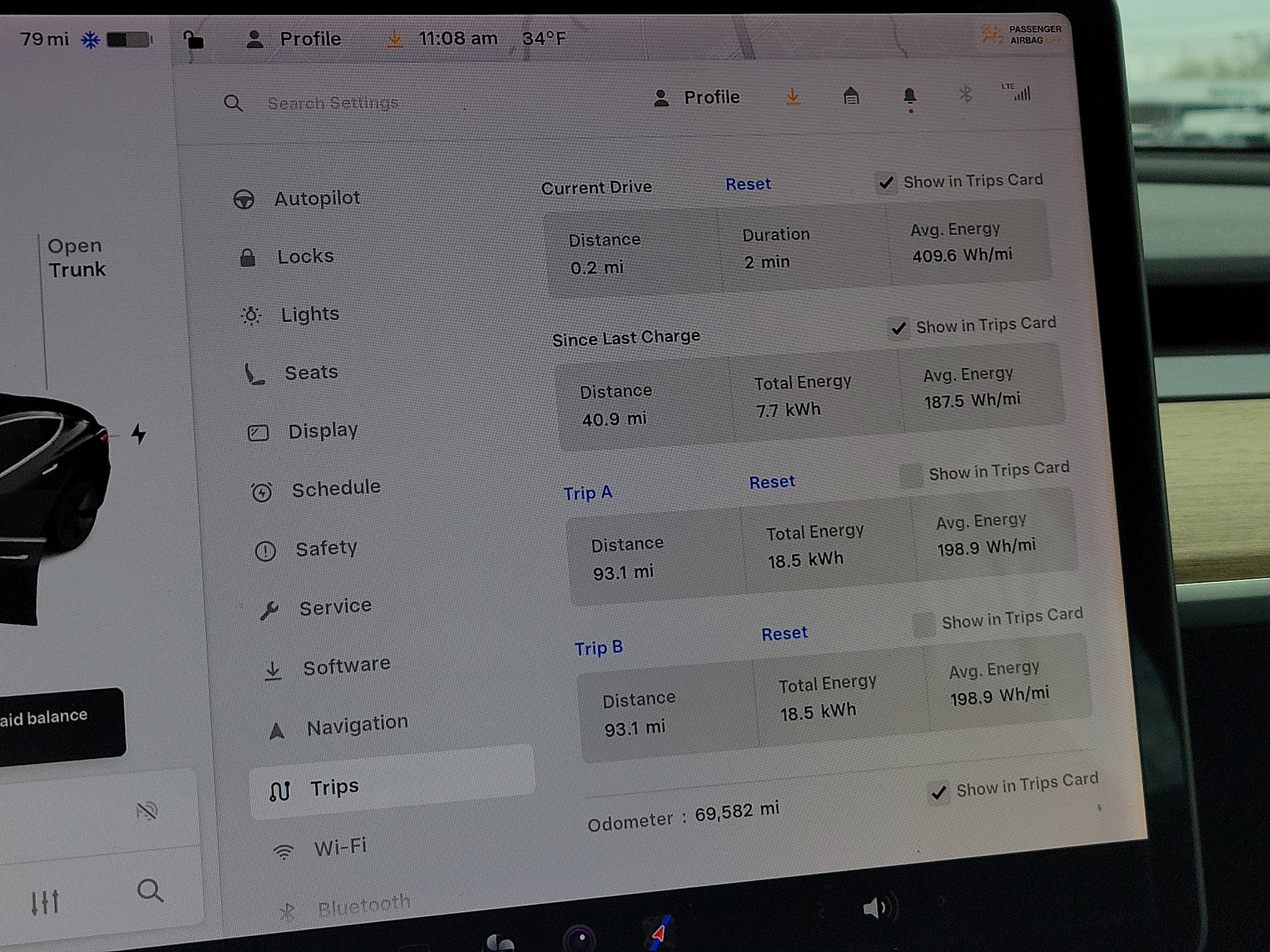Screen dimensions: 1270x952
Task: Click the Search Settings field
Action: [x=332, y=103]
